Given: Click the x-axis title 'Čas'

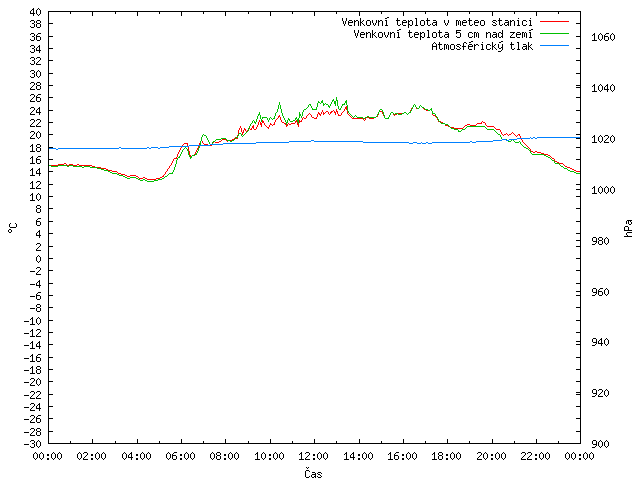Looking at the screenshot, I should [x=313, y=473].
